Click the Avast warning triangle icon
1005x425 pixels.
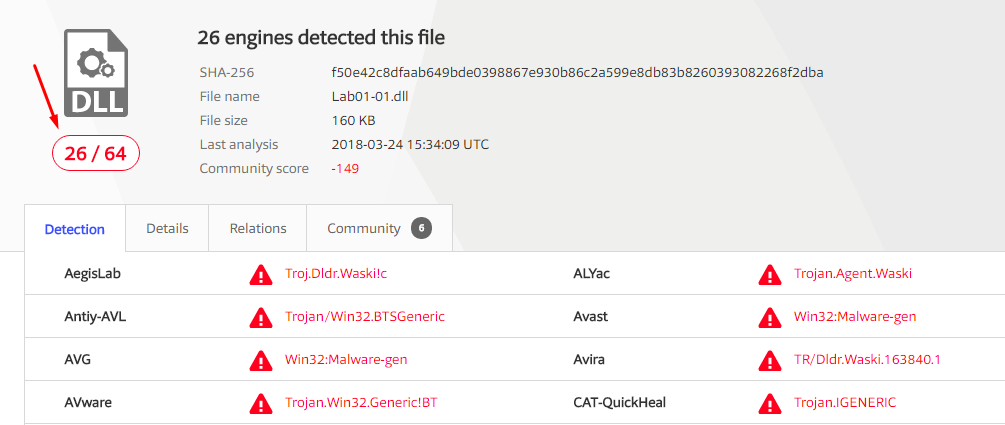pos(769,317)
